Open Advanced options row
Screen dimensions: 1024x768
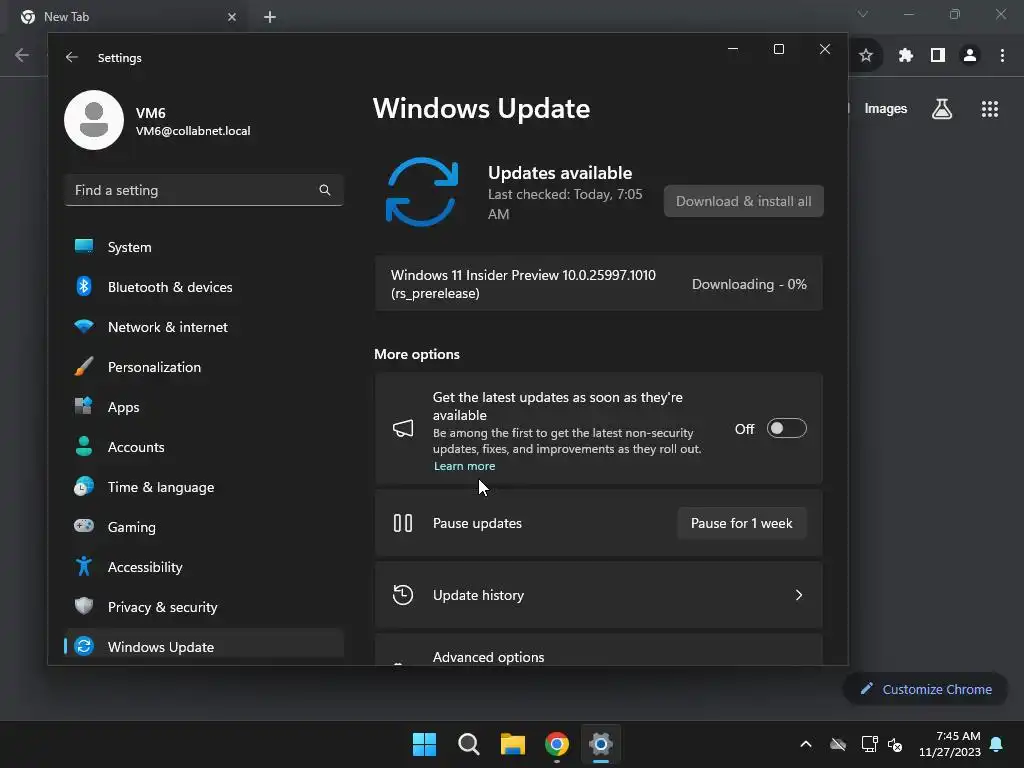point(598,650)
